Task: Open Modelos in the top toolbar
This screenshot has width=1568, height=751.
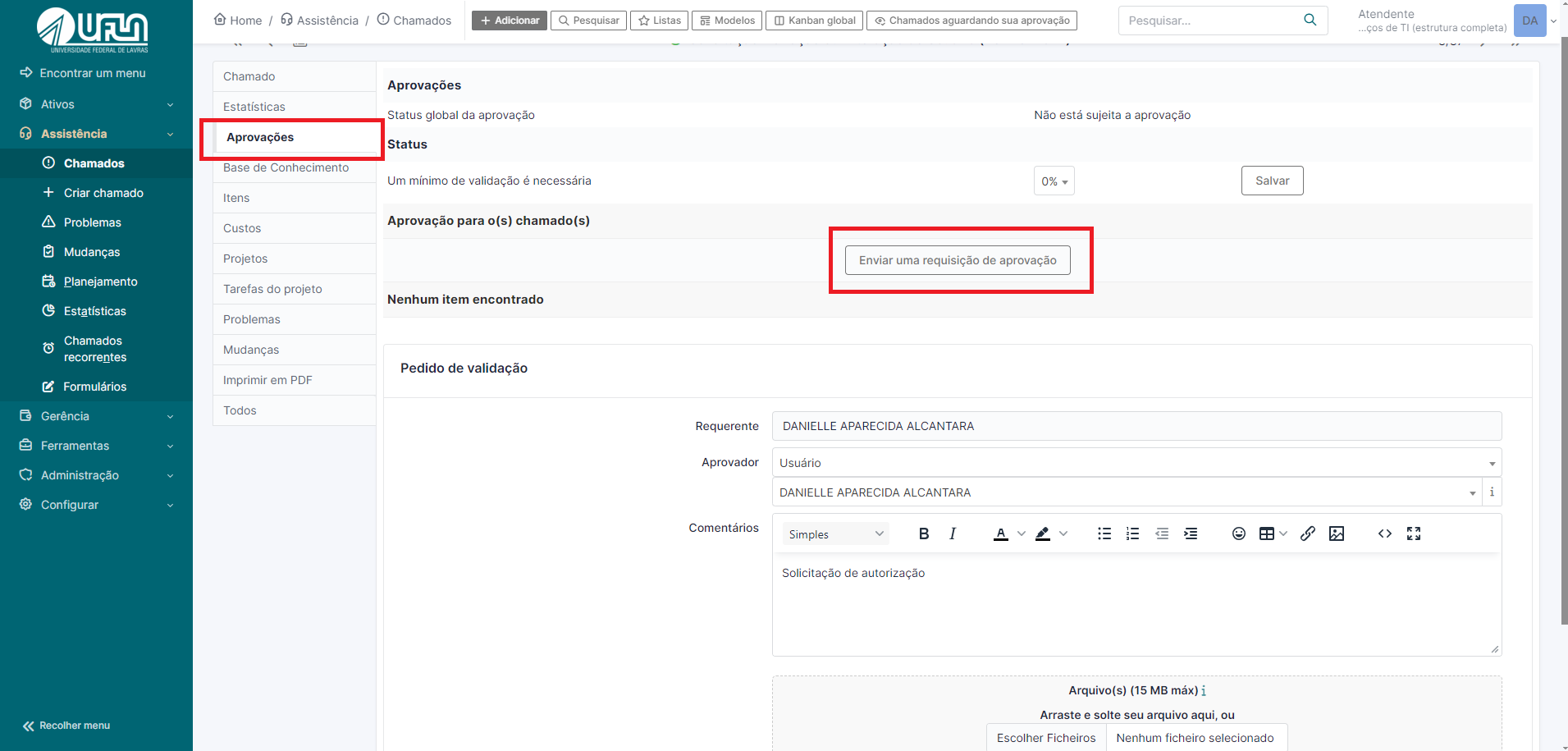Action: 727,21
